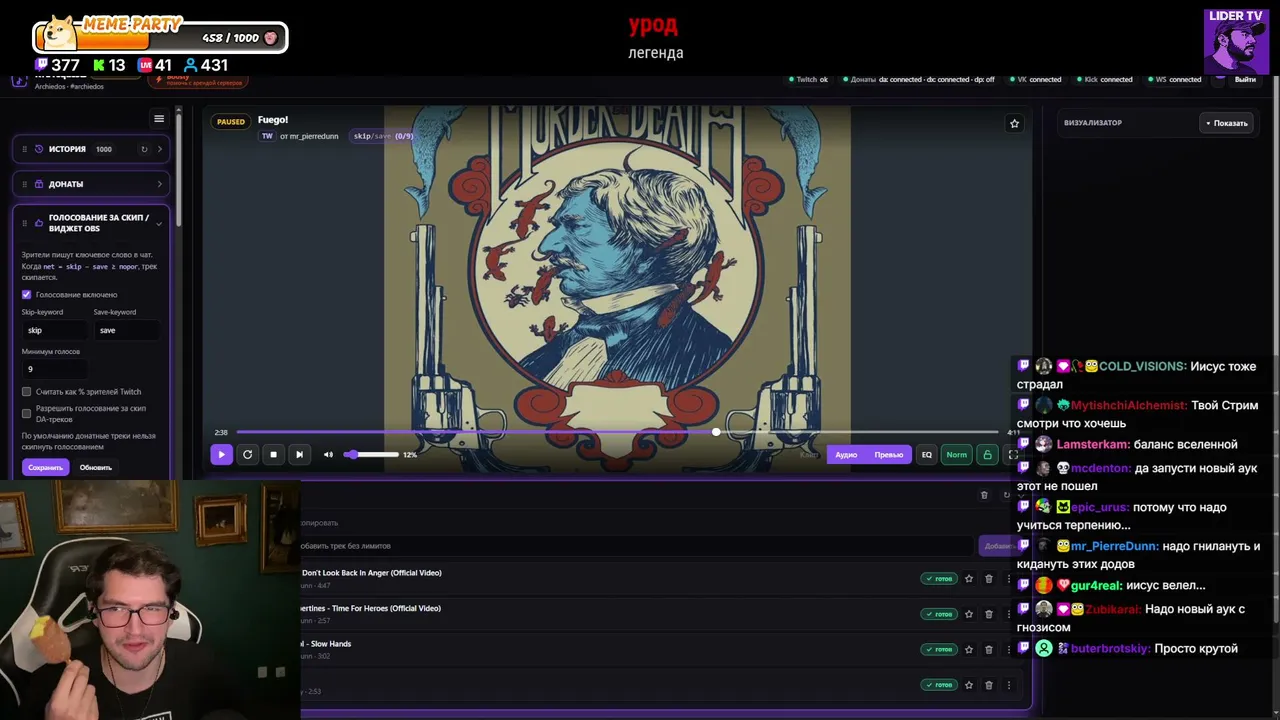Switch the player to Аудио mode

click(846, 455)
